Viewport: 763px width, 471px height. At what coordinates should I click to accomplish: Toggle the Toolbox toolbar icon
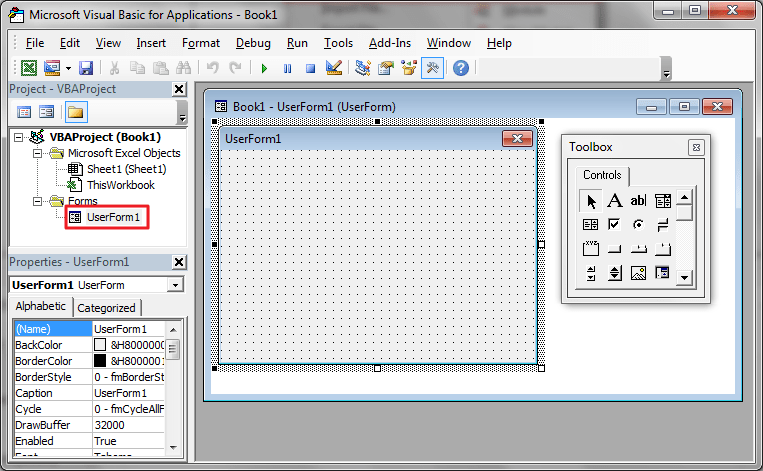point(432,68)
